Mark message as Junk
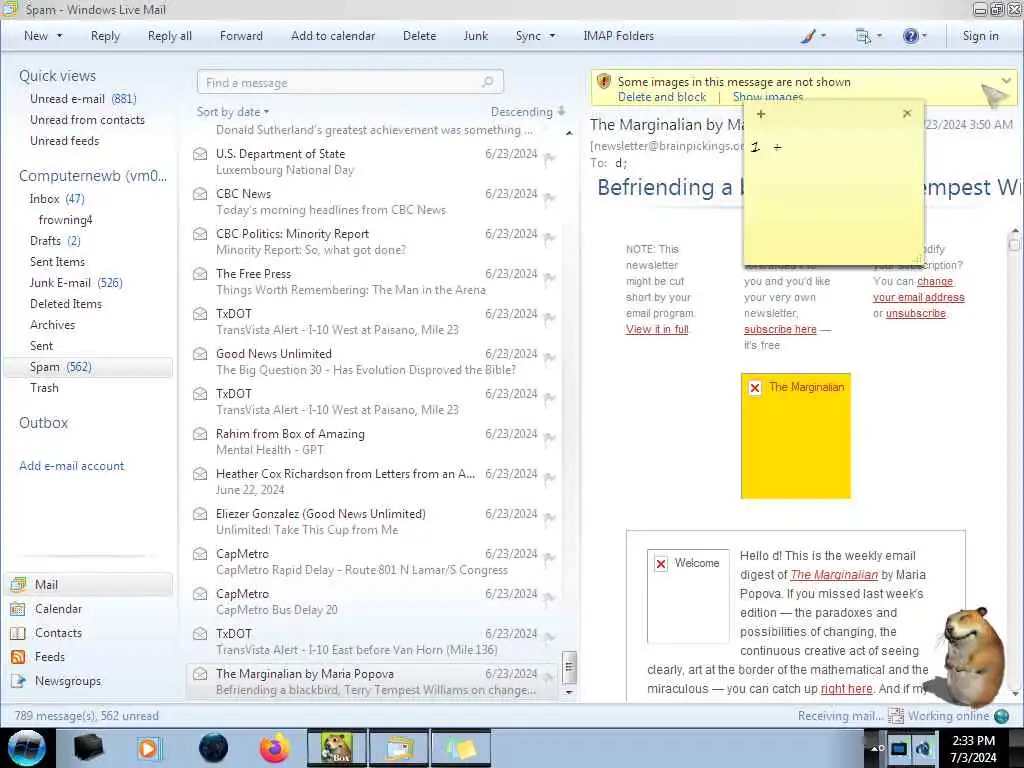The image size is (1024, 768). point(475,36)
